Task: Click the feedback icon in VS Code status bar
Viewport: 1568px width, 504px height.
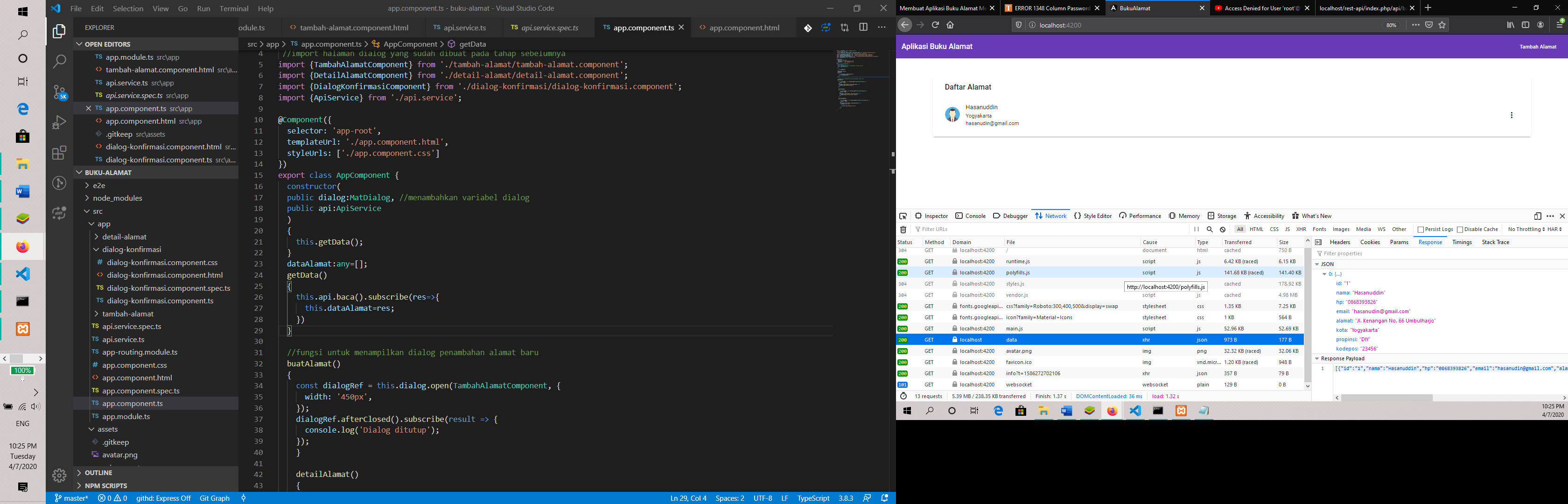Action: tap(867, 498)
